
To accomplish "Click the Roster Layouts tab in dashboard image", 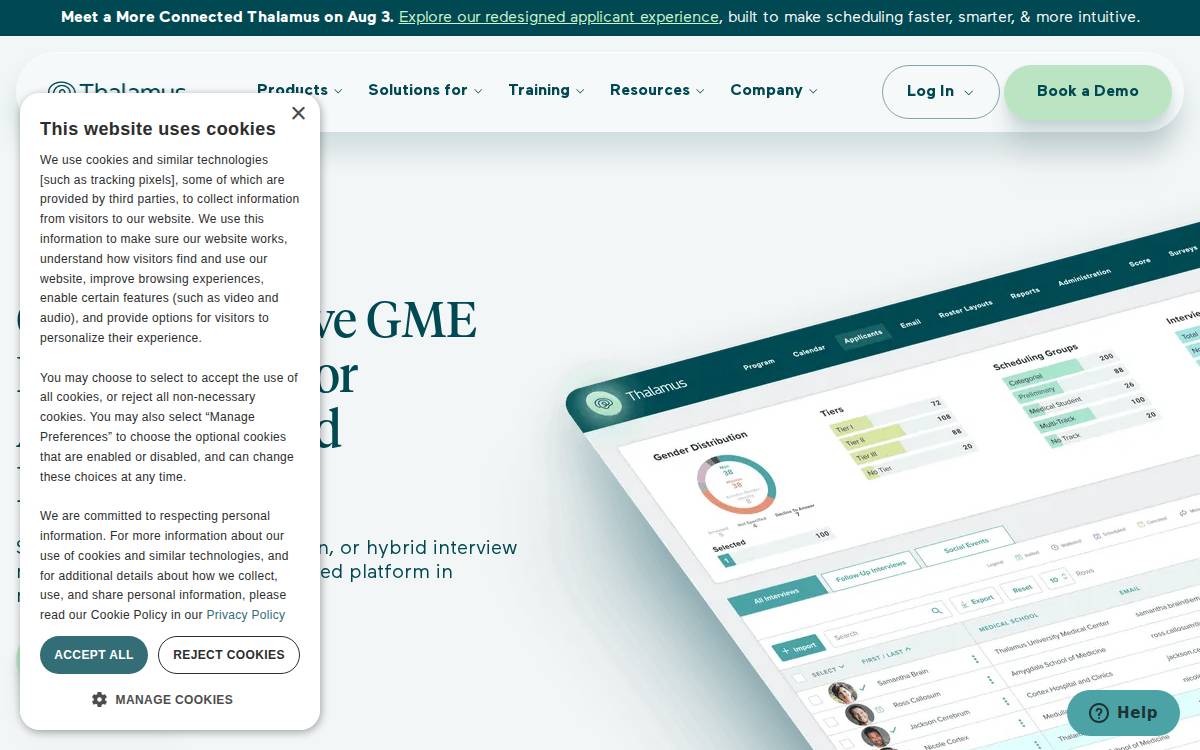I will [x=965, y=310].
